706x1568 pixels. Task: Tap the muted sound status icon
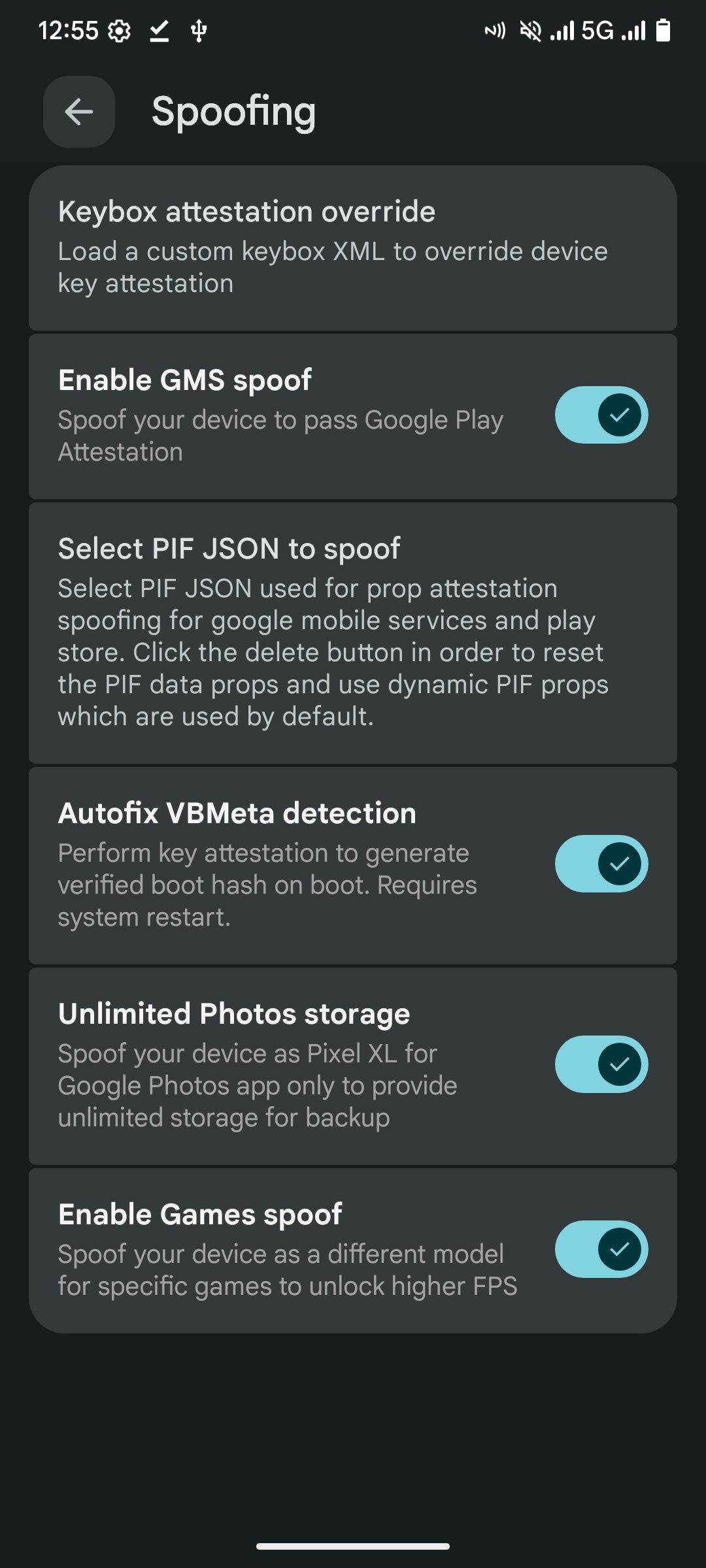point(530,31)
